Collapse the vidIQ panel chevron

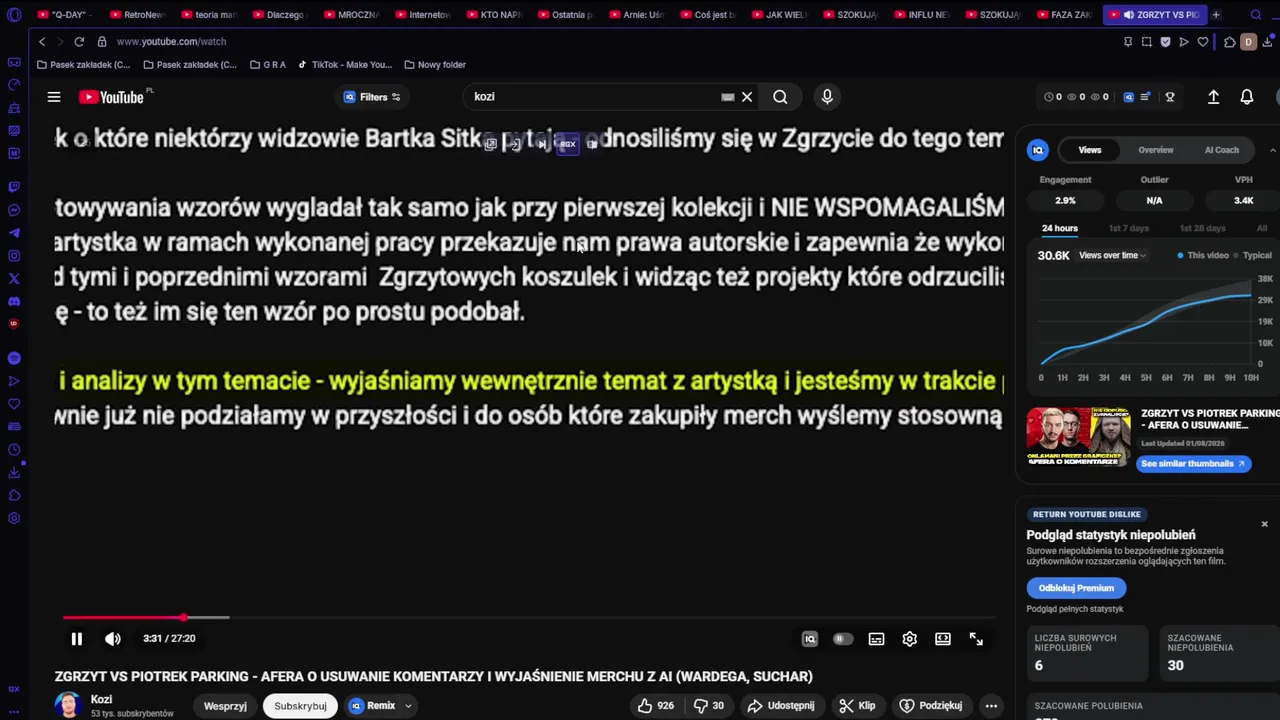pyautogui.click(x=1272, y=150)
